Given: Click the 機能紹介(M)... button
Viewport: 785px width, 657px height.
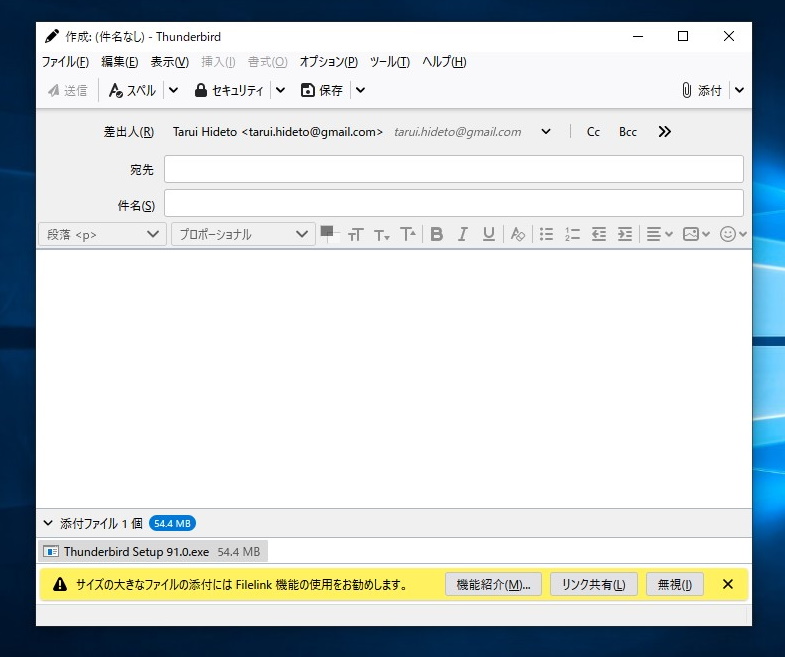Looking at the screenshot, I should coord(493,584).
